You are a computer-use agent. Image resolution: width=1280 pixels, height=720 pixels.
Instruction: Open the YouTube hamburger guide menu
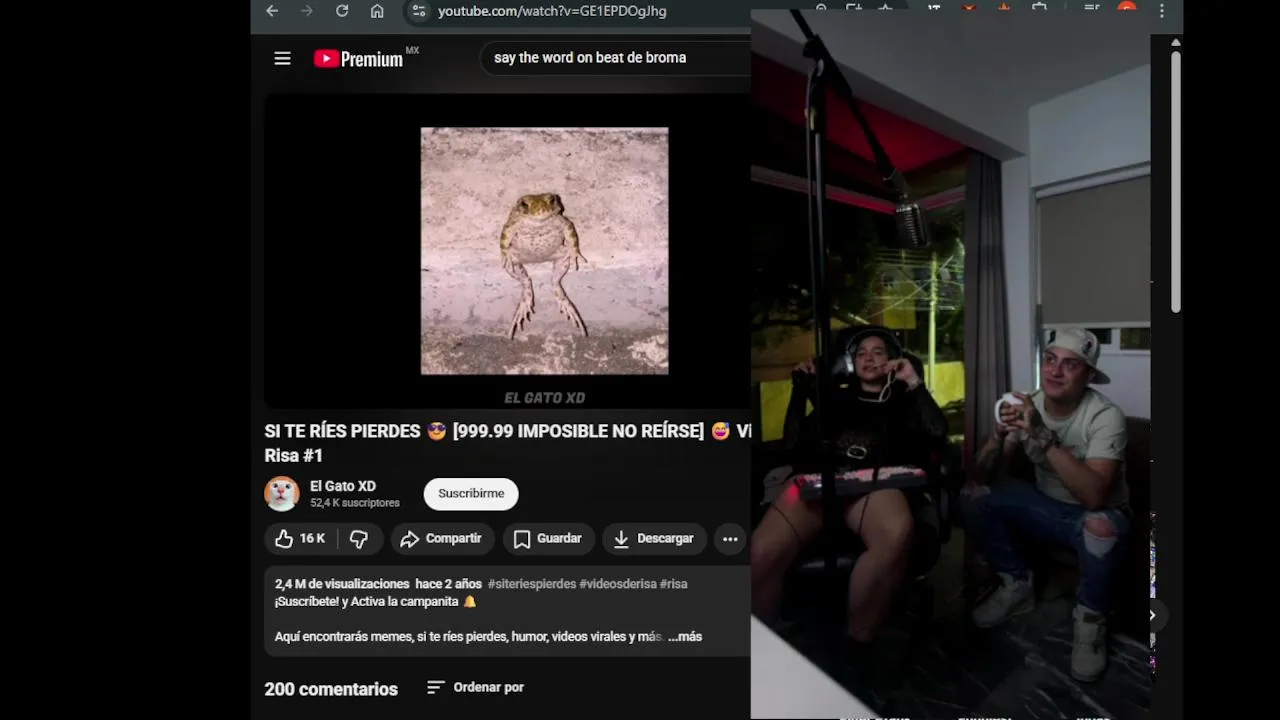283,59
